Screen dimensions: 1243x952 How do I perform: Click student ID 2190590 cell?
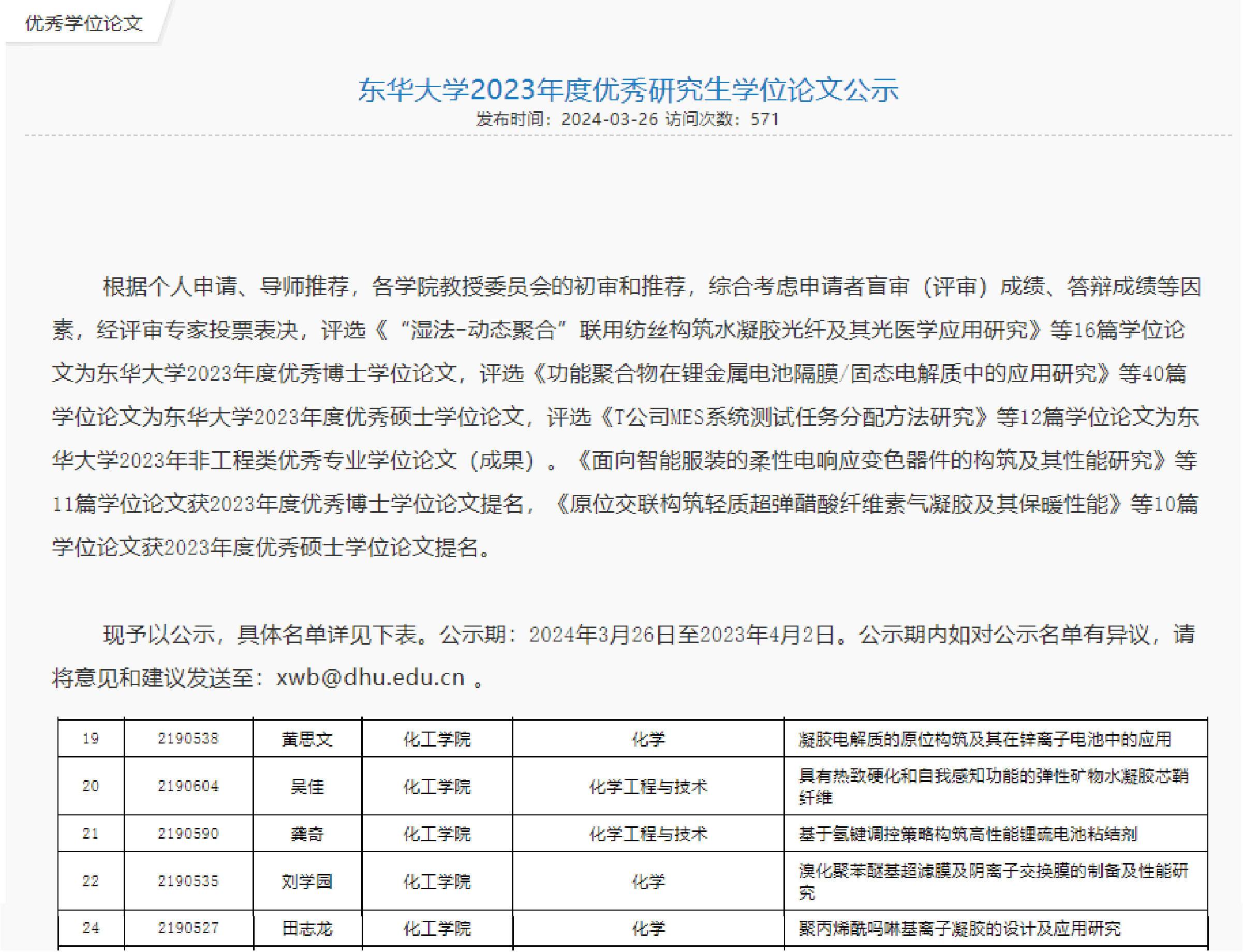[188, 834]
